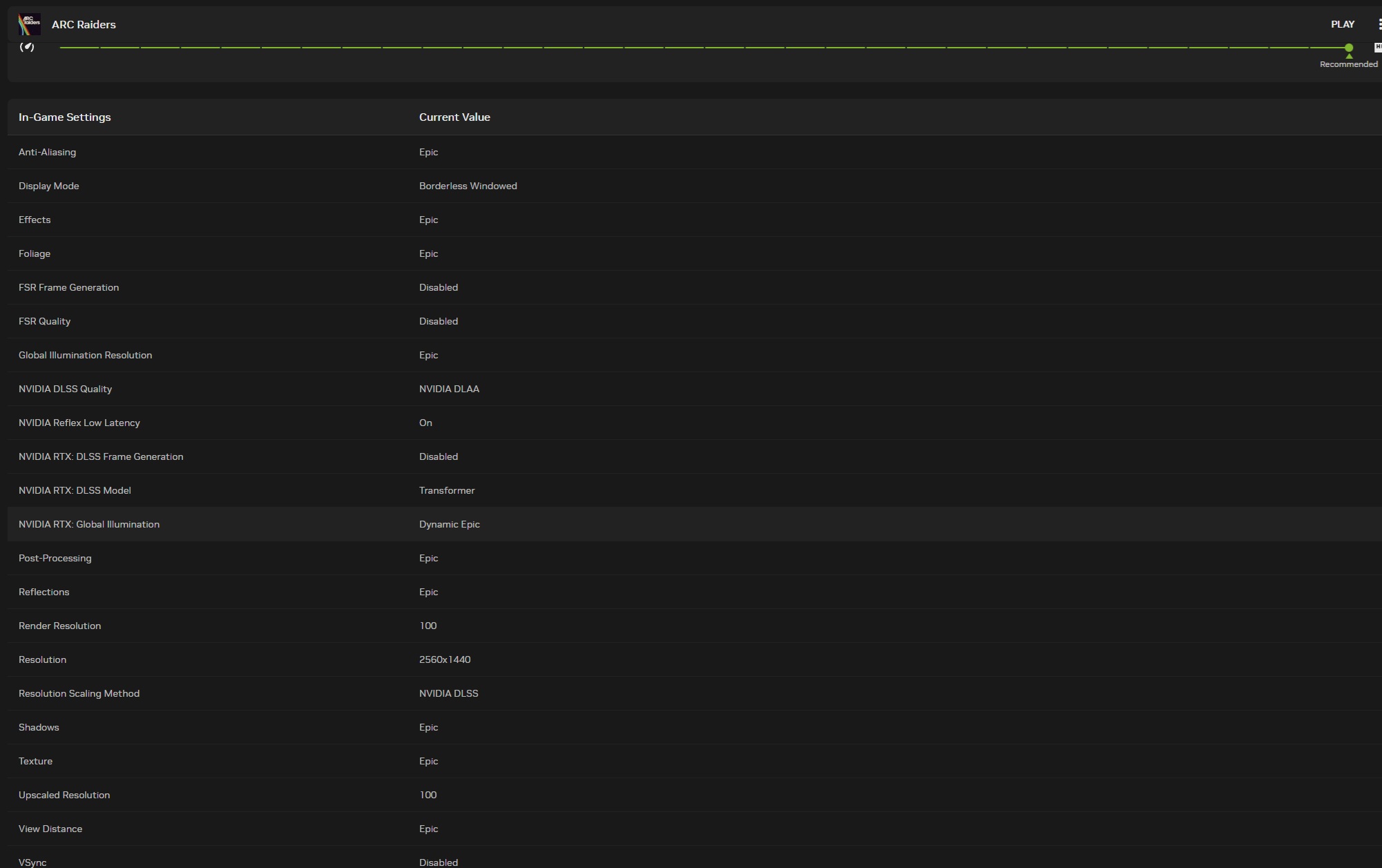Click the Resolution 2560x1440 value
The image size is (1382, 868).
445,659
